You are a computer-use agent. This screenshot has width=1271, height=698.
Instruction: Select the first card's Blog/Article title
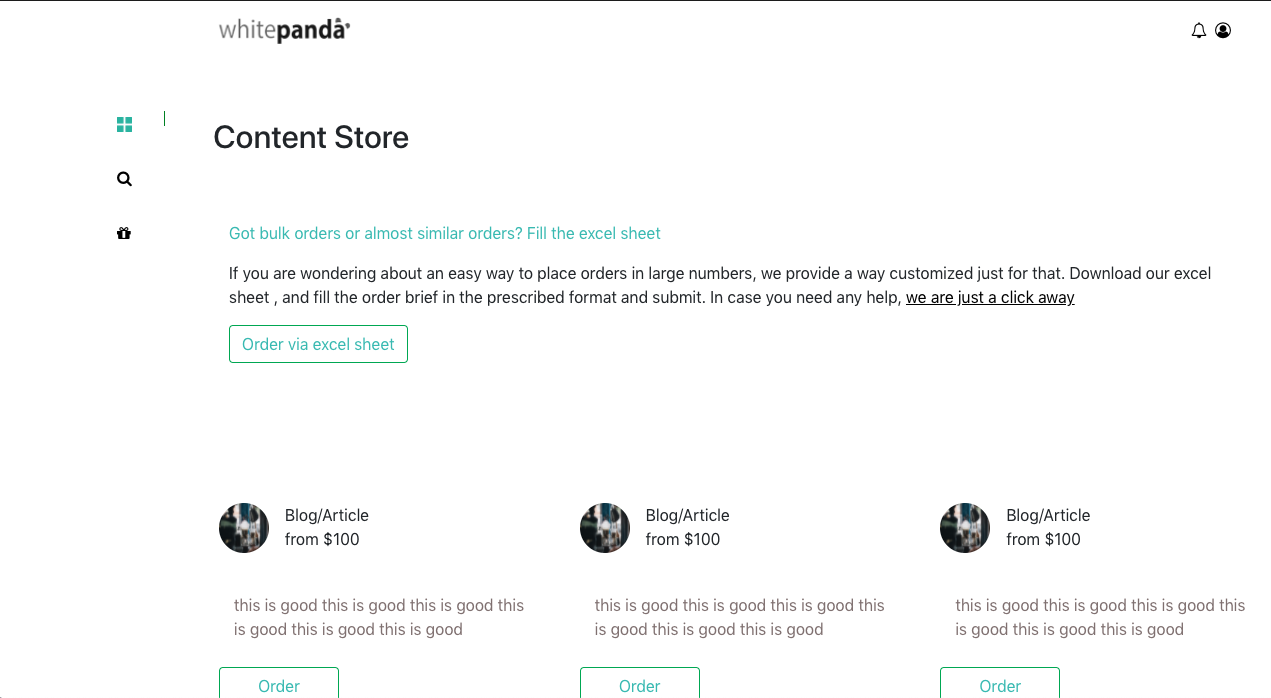point(327,515)
